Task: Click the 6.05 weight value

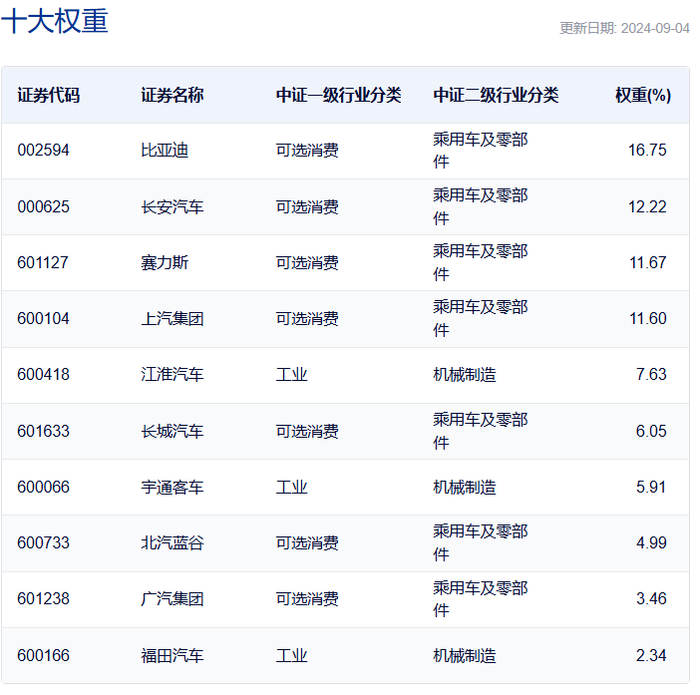Action: [651, 432]
